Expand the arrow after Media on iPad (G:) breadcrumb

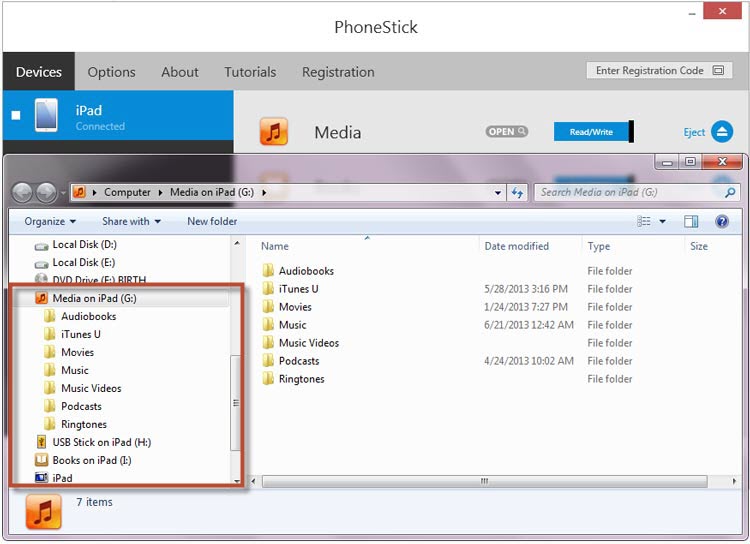pyautogui.click(x=264, y=193)
